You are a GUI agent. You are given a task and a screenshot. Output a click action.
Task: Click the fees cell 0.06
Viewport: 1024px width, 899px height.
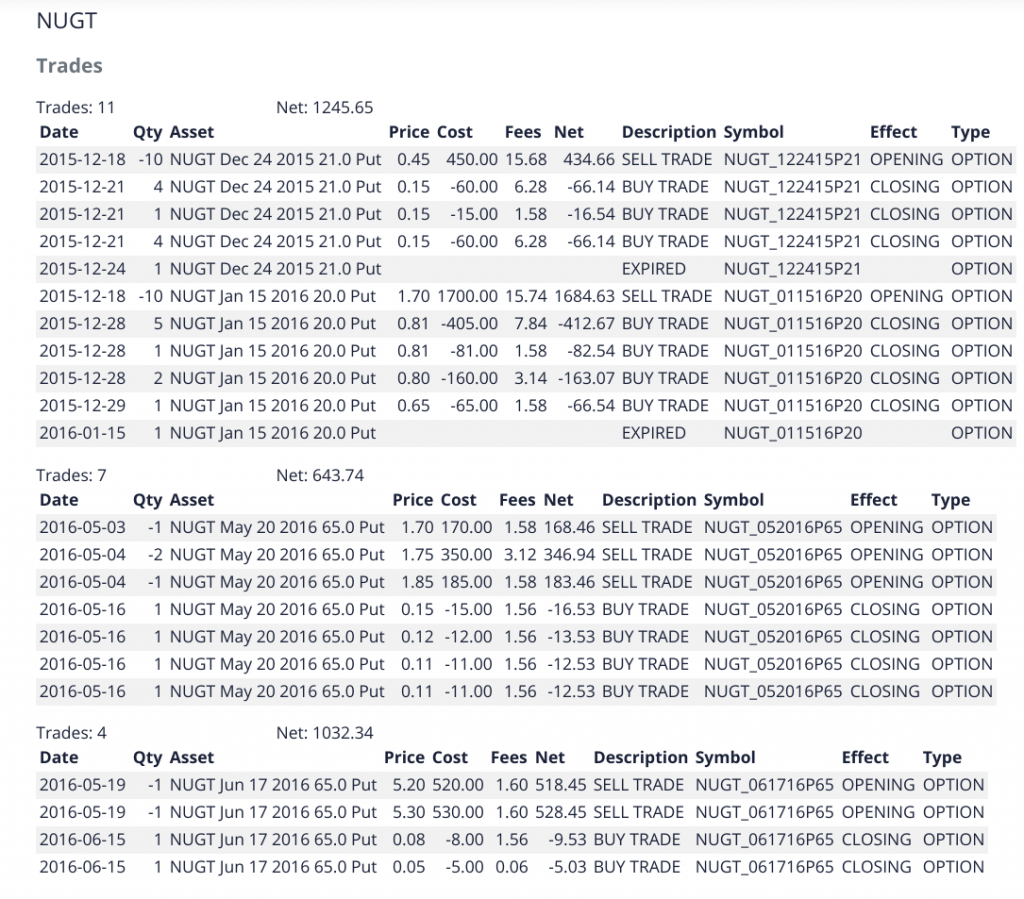coord(511,867)
